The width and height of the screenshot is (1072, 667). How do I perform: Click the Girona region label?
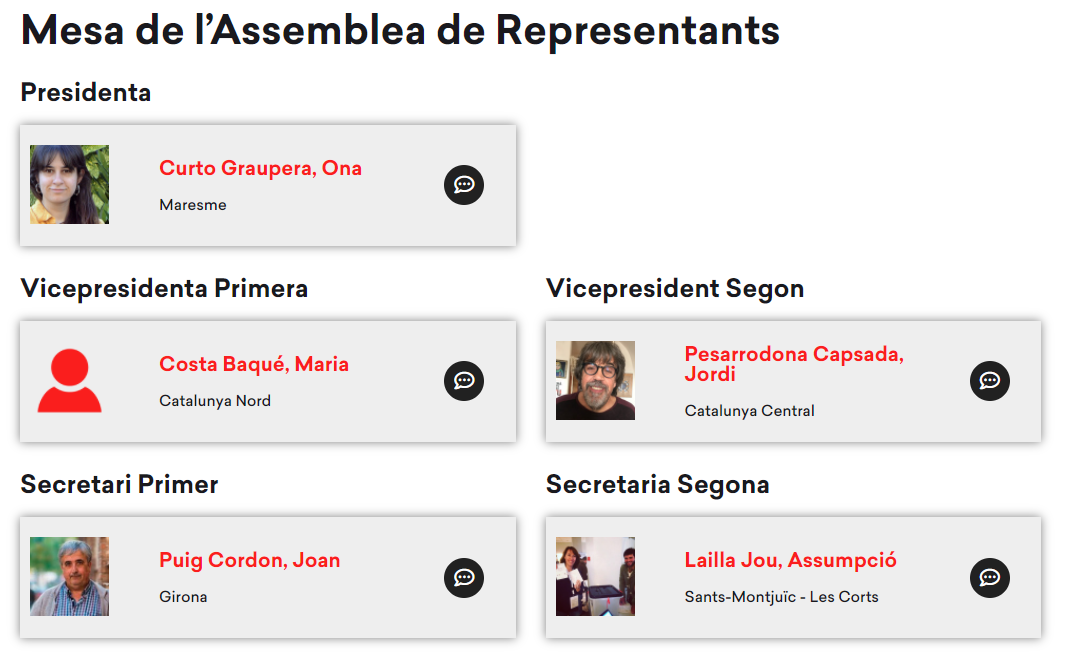(183, 597)
